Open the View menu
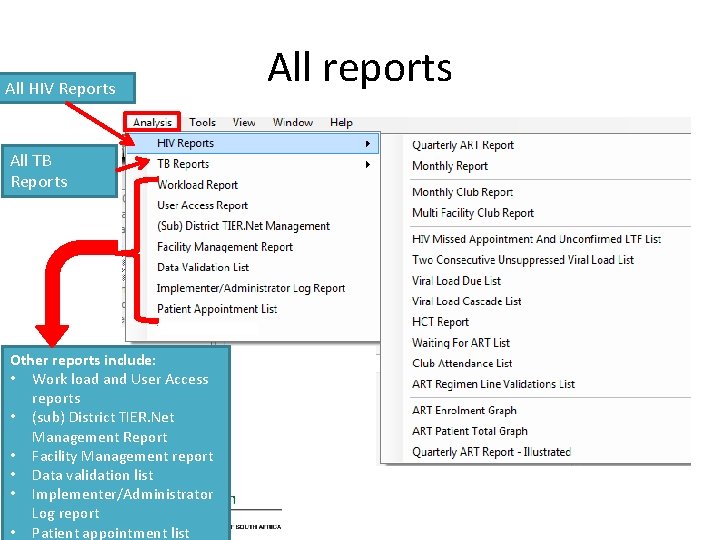Viewport: 720px width, 540px height. tap(244, 122)
